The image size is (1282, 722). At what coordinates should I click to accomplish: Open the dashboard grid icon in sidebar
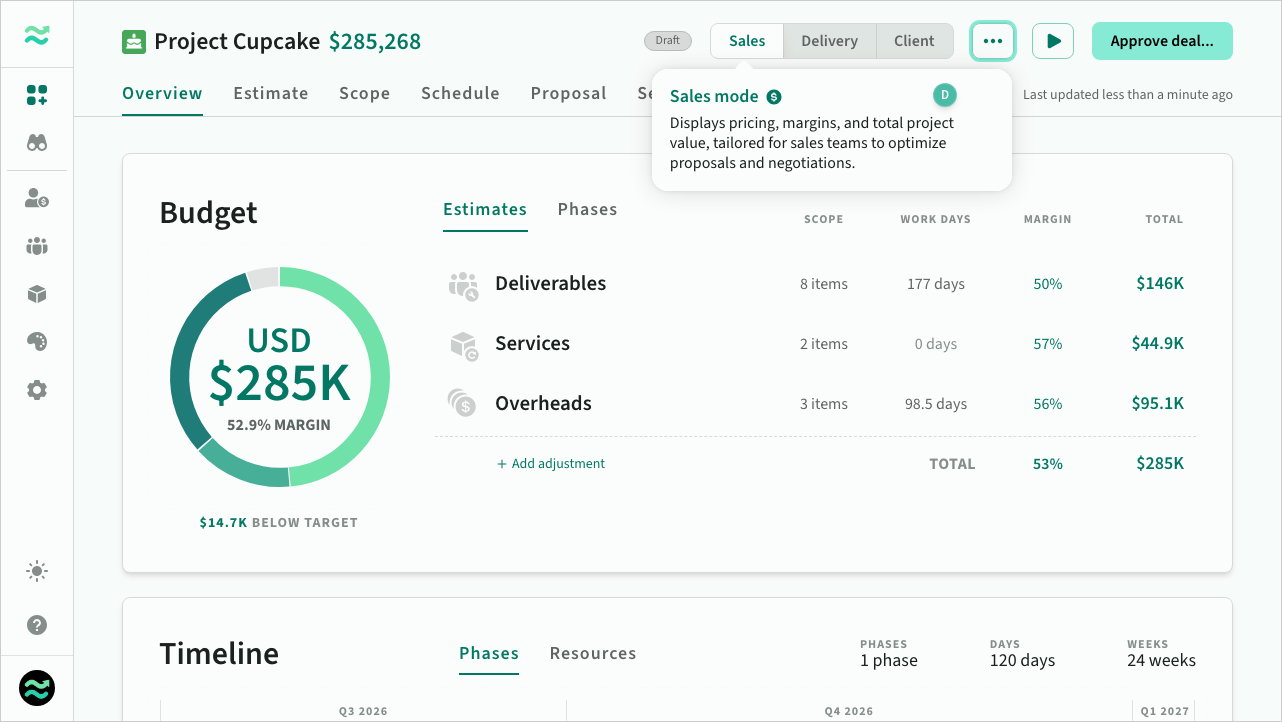pos(37,96)
